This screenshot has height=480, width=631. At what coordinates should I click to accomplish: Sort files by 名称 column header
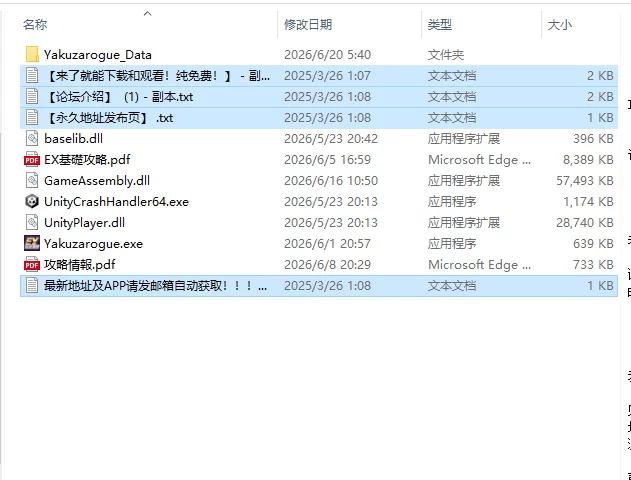coord(35,25)
